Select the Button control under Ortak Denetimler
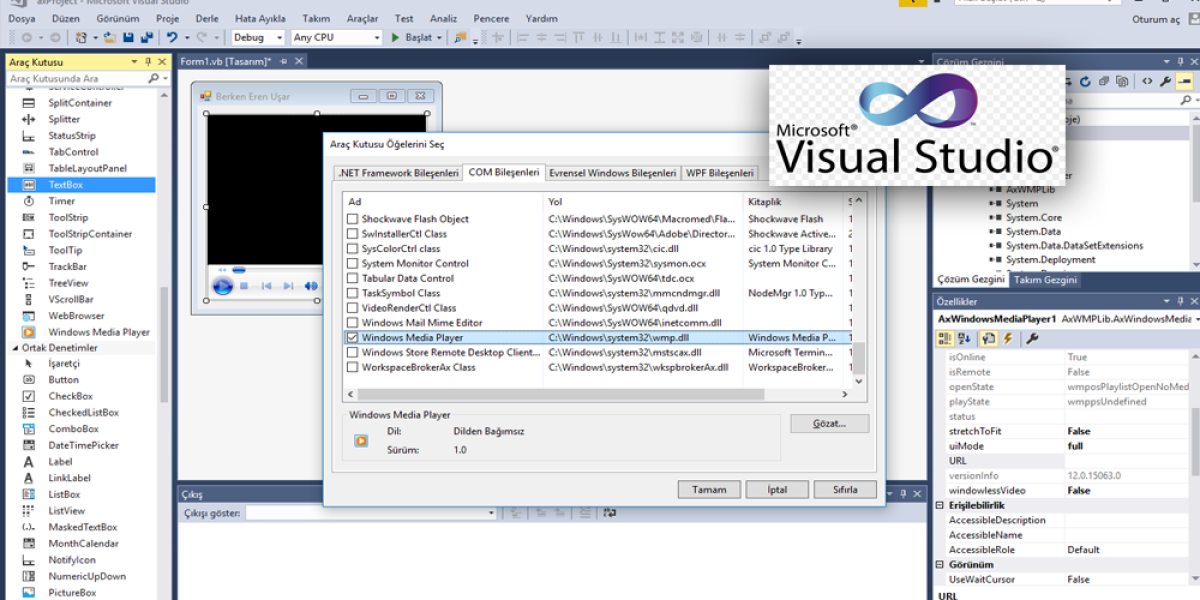This screenshot has height=600, width=1200. point(62,379)
